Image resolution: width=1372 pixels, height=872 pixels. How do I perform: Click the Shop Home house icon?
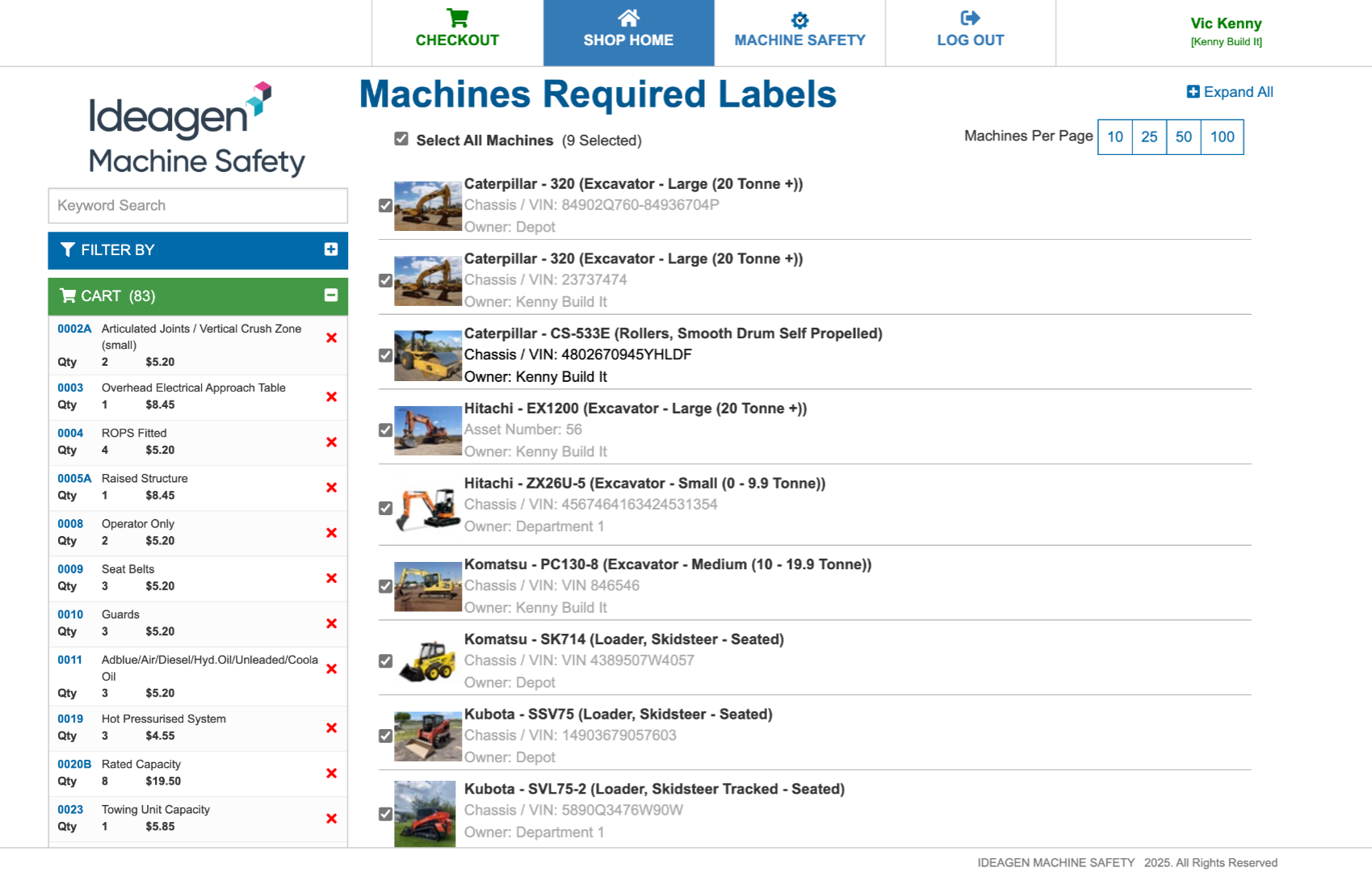(628, 18)
